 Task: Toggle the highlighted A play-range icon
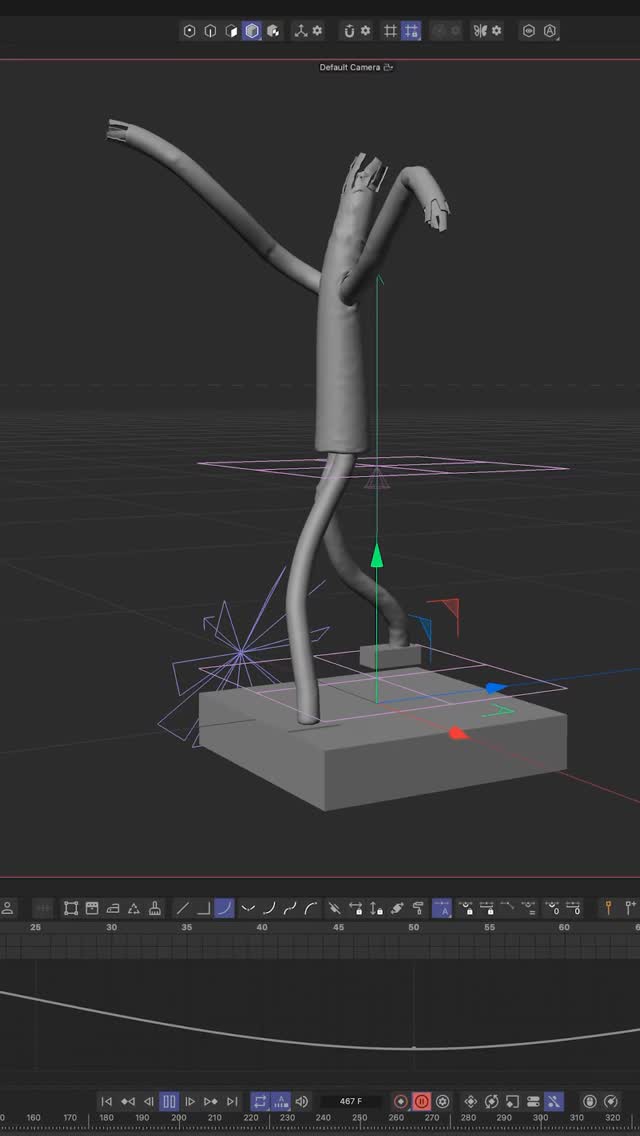pyautogui.click(x=281, y=1101)
